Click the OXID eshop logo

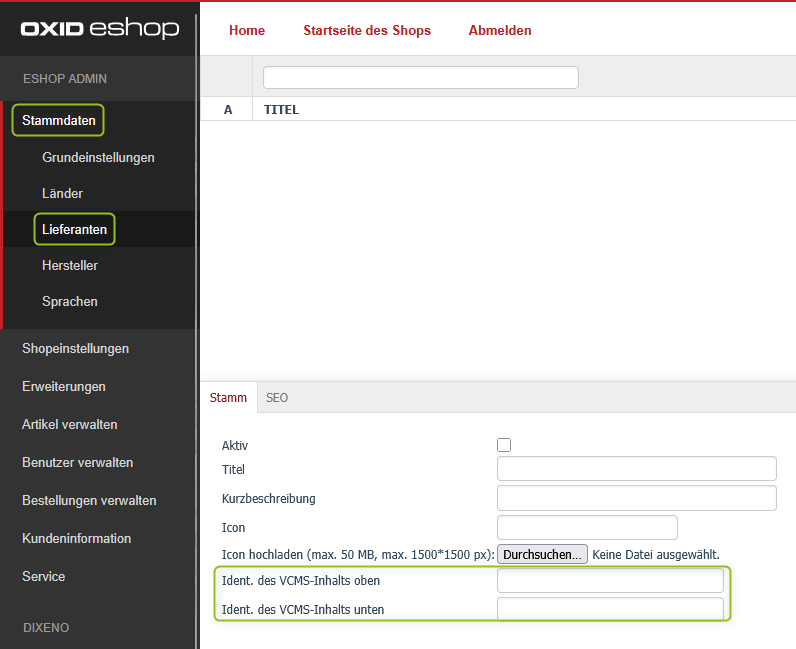pos(100,28)
